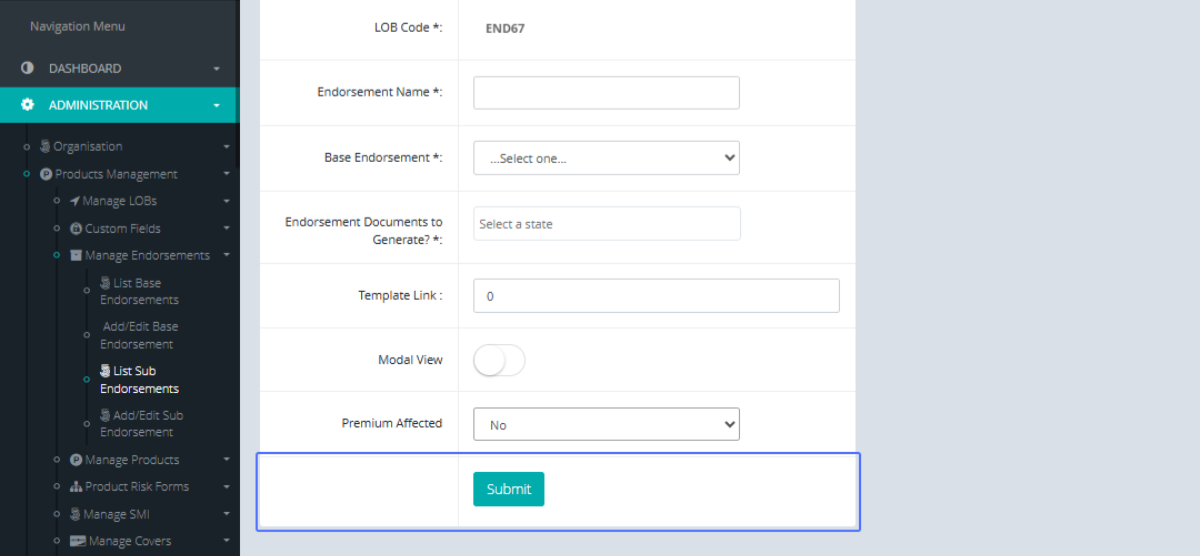
Task: Open the Premium Affected dropdown
Action: (606, 424)
